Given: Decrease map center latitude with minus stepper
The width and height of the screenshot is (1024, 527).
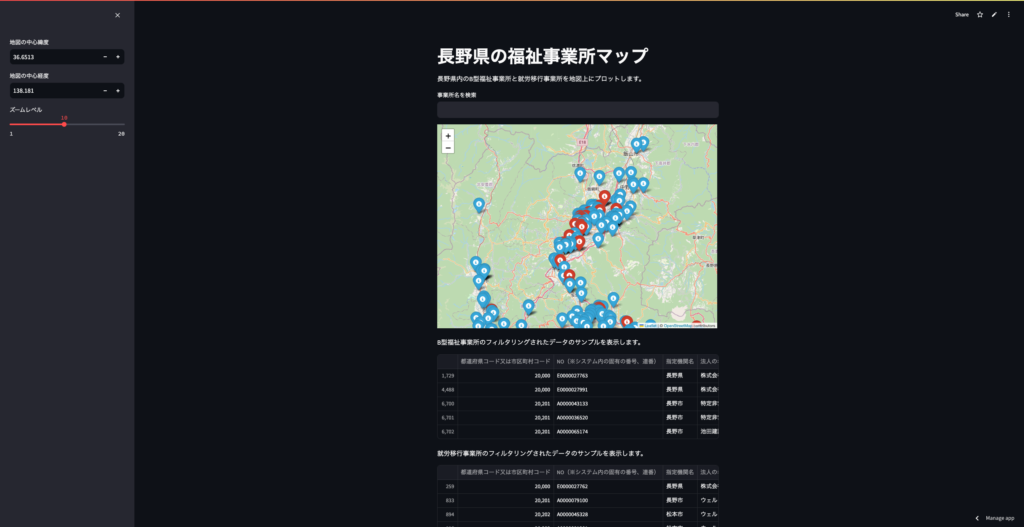Looking at the screenshot, I should tap(105, 57).
